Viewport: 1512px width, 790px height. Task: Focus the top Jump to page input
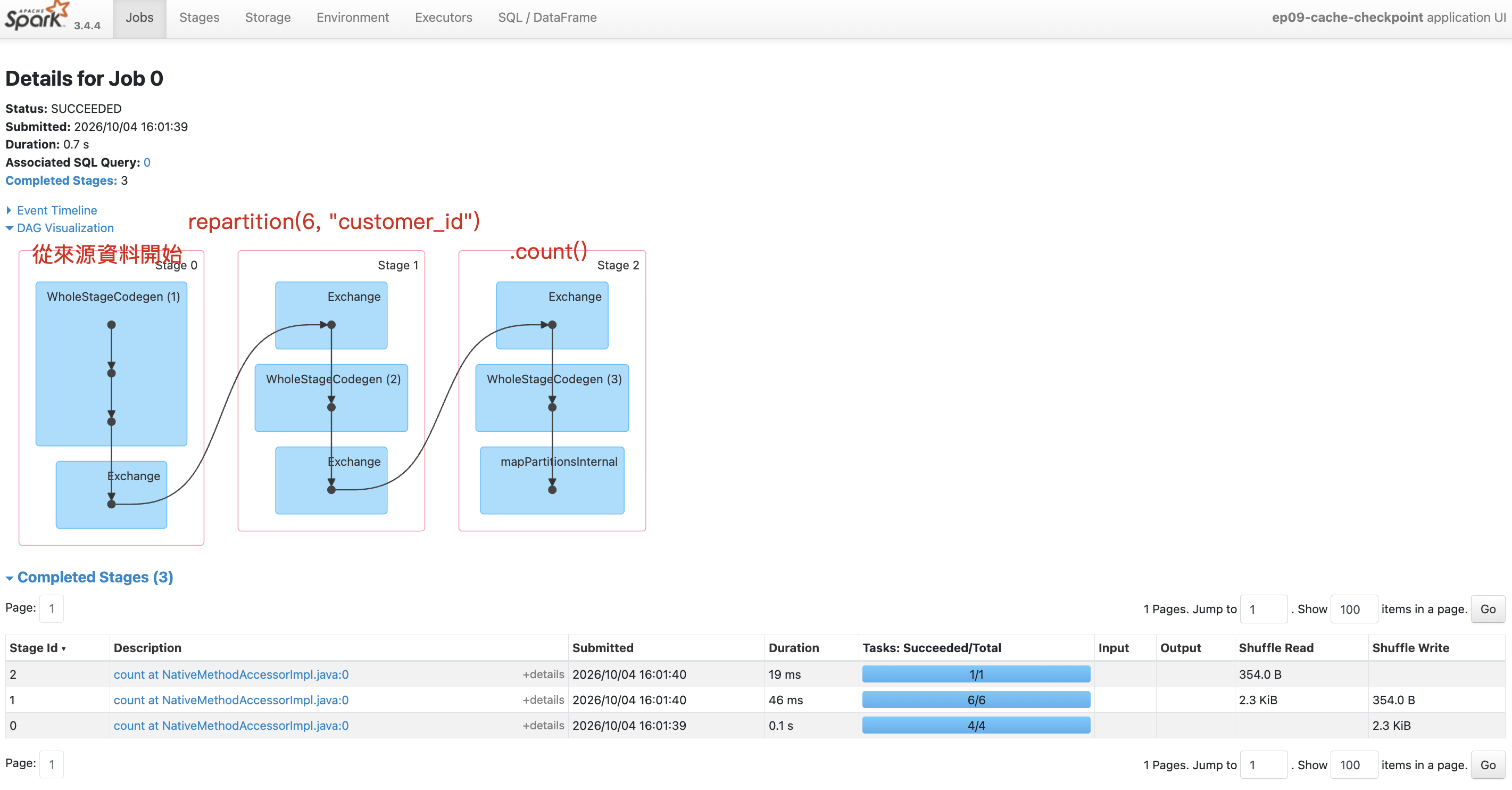[x=1264, y=609]
